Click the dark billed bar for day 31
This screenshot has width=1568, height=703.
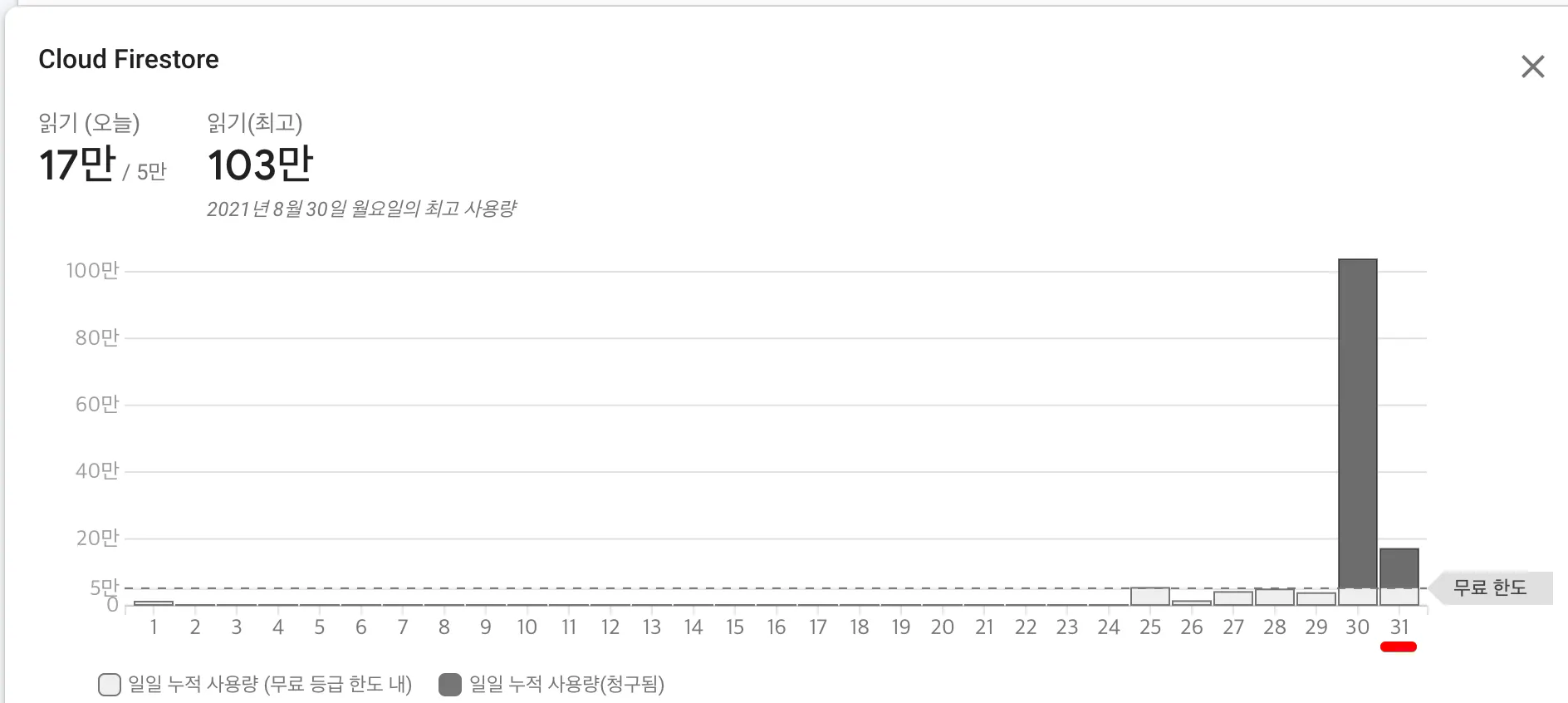click(x=1399, y=568)
